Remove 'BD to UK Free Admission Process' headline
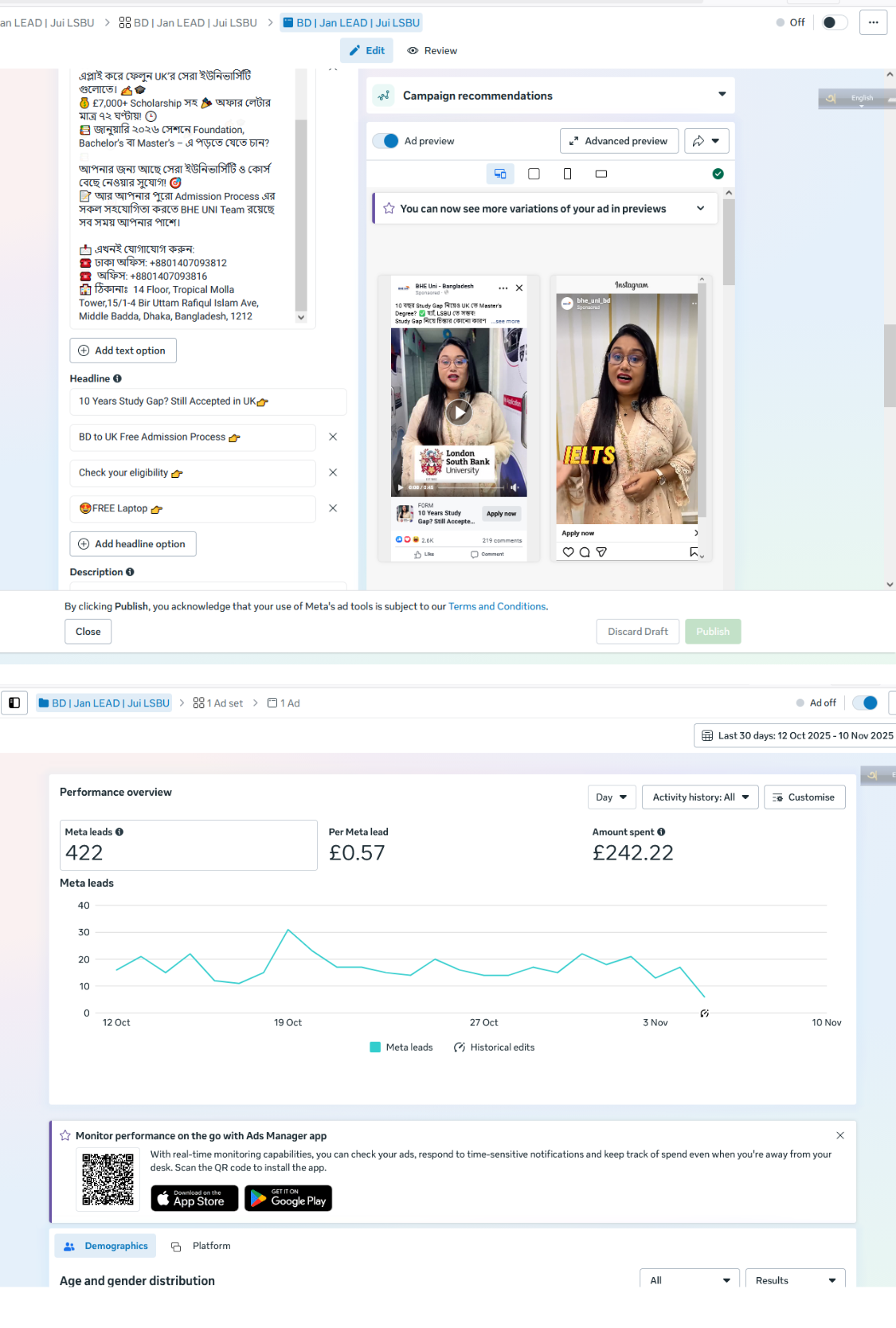Viewport: 896px width, 1328px height. pyautogui.click(x=333, y=437)
